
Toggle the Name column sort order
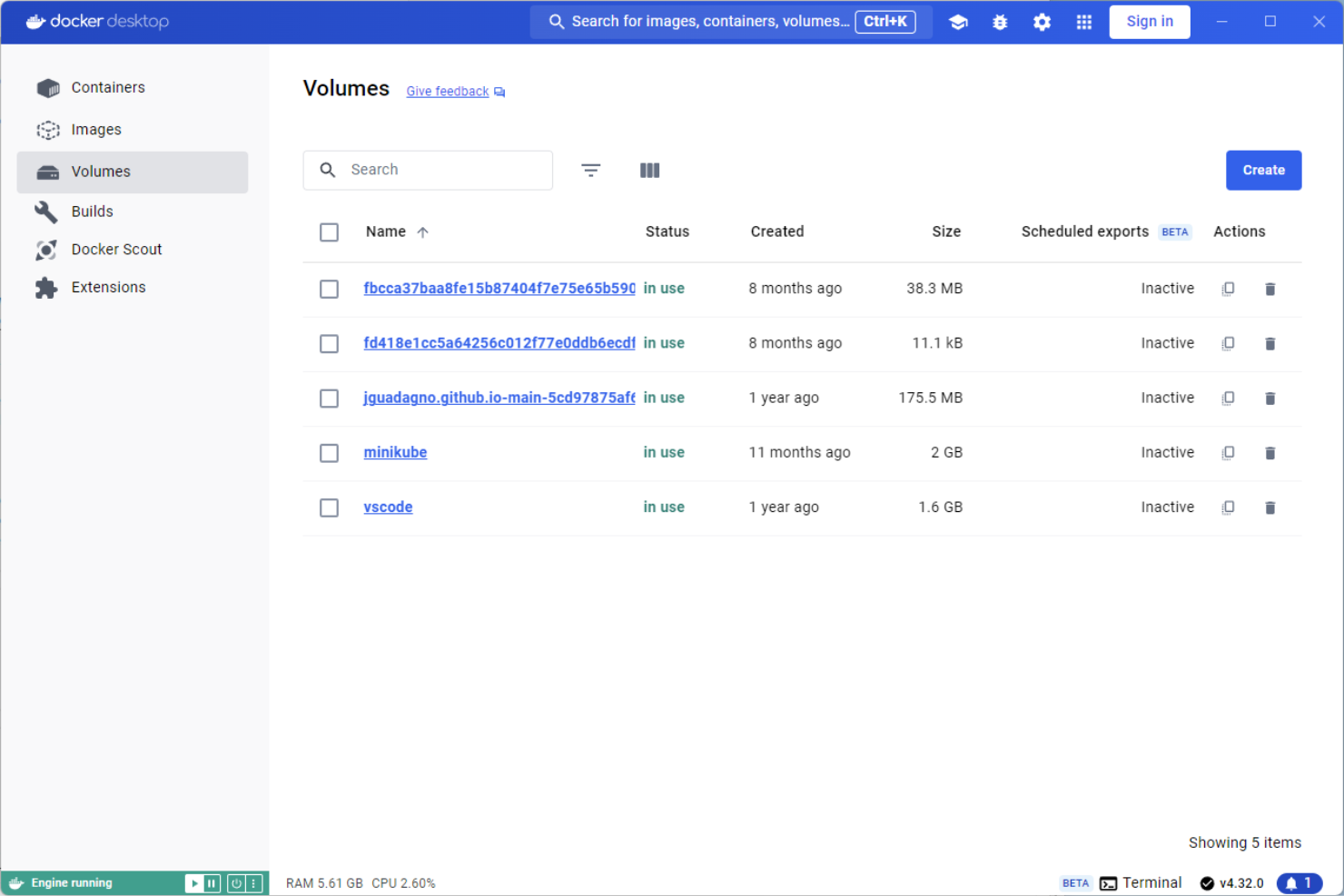(423, 231)
